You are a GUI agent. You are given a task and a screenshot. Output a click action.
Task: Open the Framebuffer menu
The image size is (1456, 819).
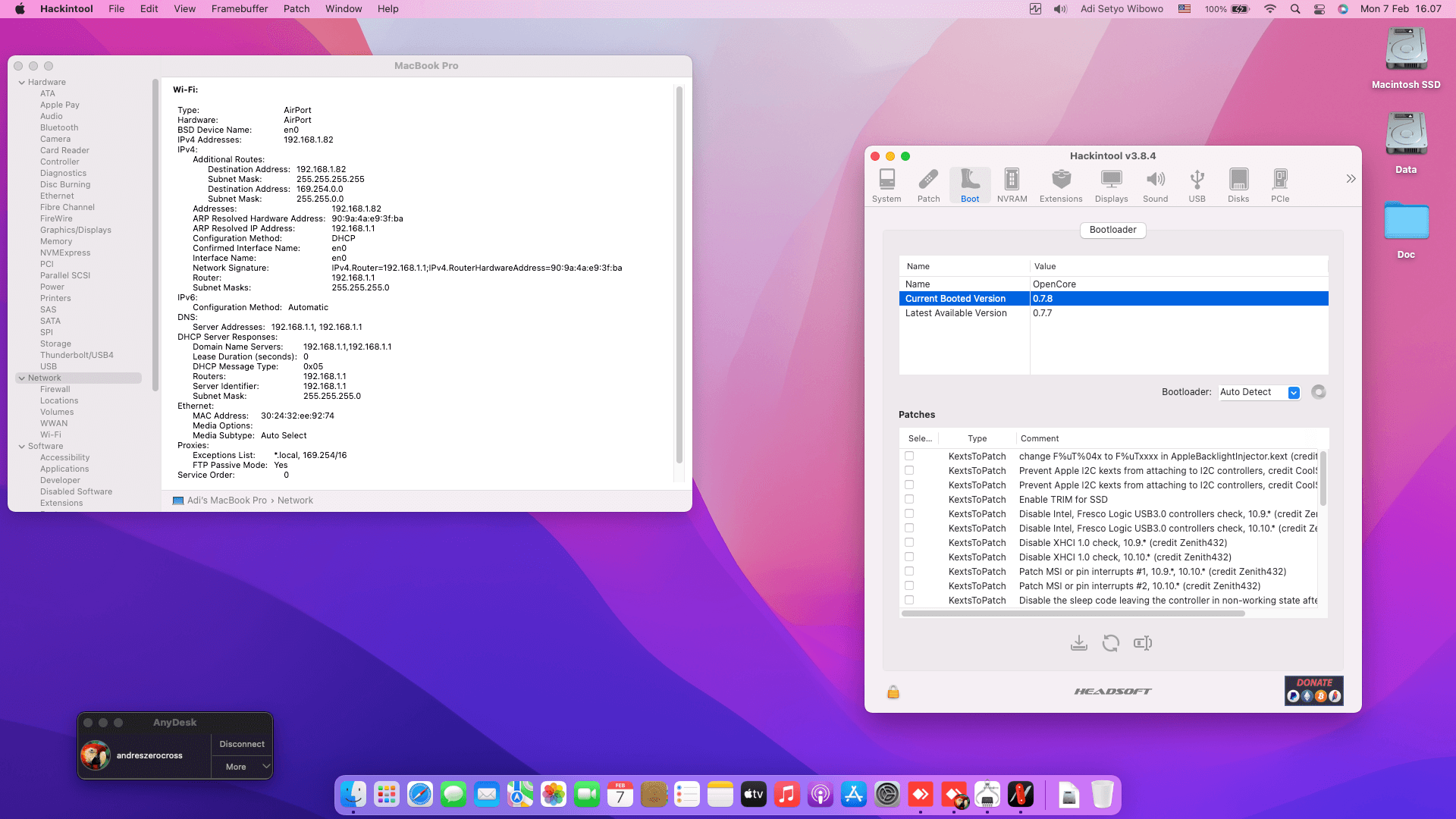point(240,9)
